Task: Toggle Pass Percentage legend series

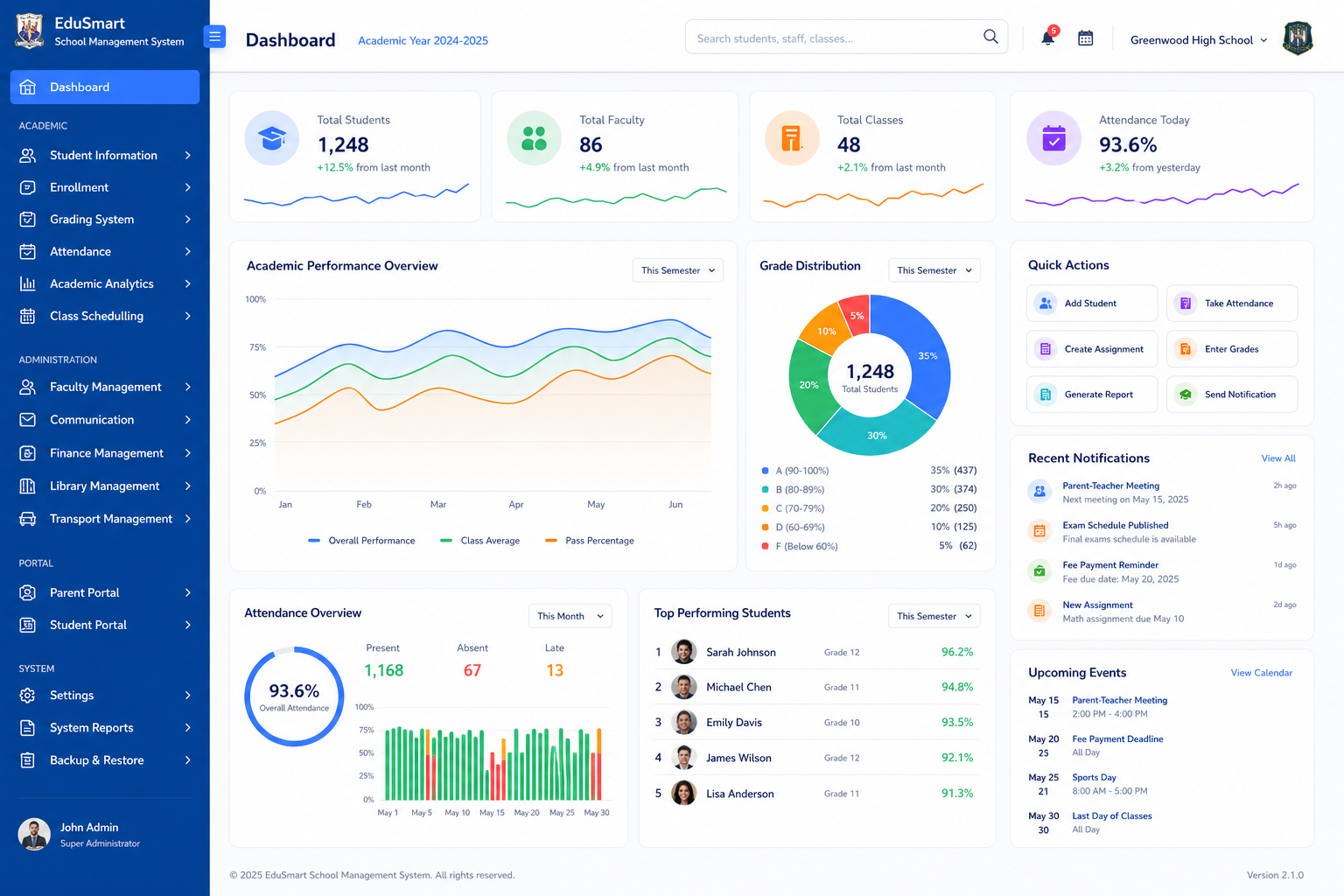Action: click(x=589, y=541)
